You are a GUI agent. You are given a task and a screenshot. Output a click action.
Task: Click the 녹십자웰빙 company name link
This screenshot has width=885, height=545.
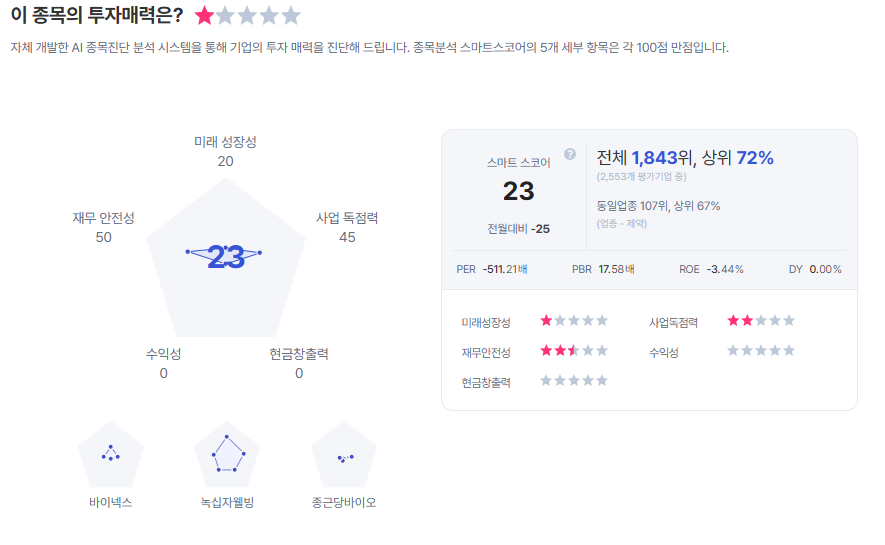tap(227, 502)
